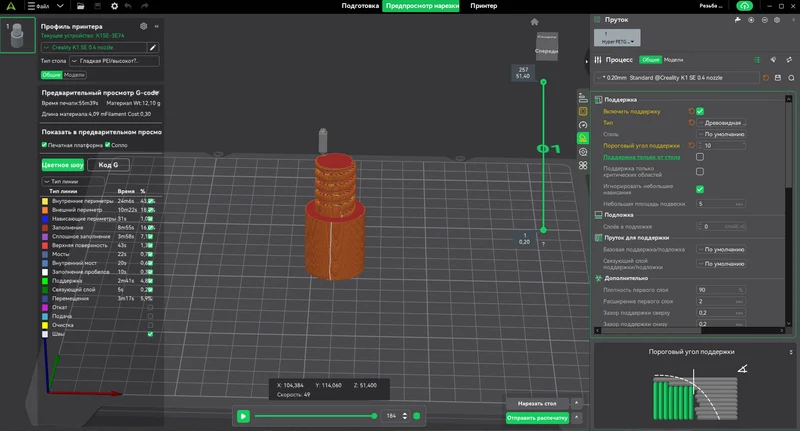
Task: Open the support settings side tab icon
Action: pyautogui.click(x=583, y=138)
